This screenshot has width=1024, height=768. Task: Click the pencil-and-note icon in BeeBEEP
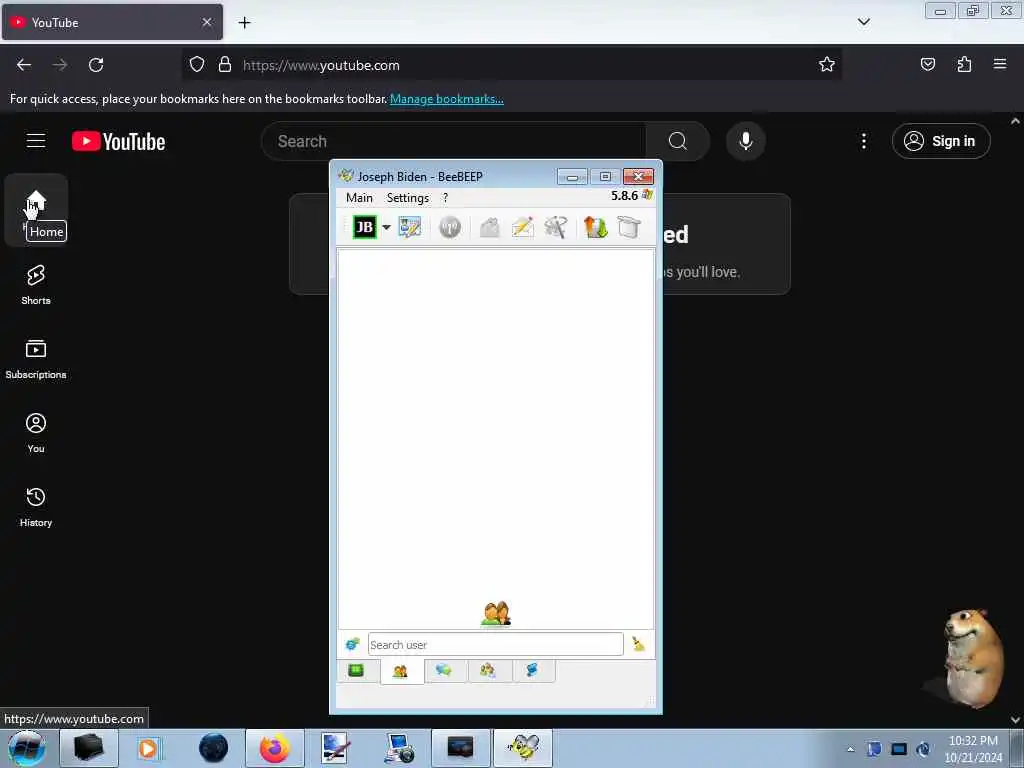click(x=523, y=227)
